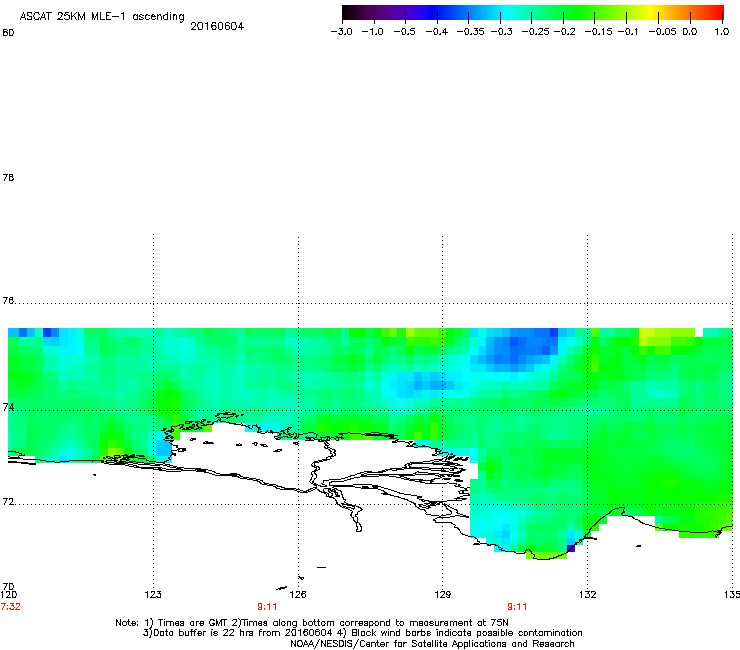Click the note 'Times are GMT' line
The image size is (740, 650).
(x=312, y=623)
